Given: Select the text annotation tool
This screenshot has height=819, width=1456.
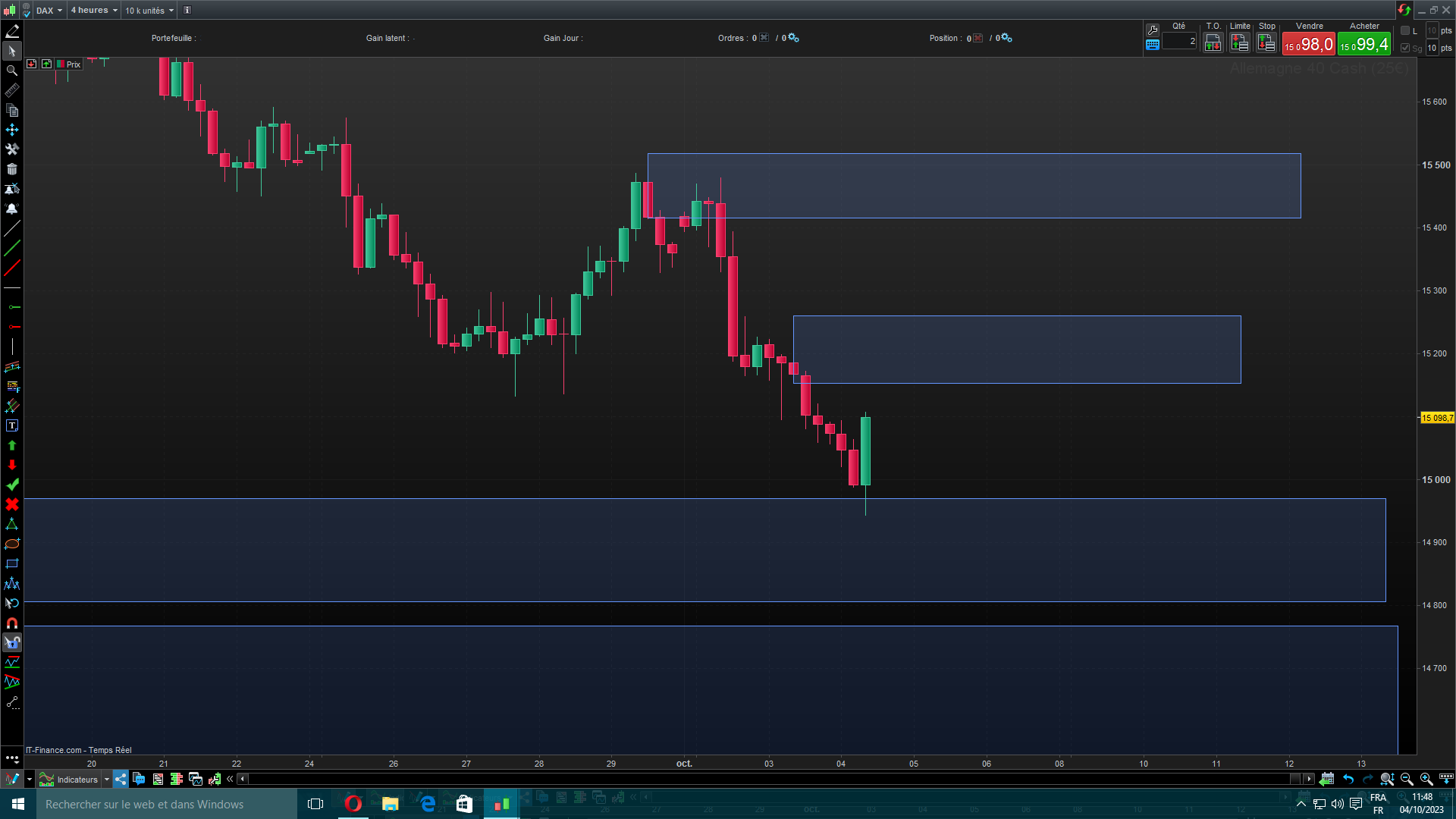Looking at the screenshot, I should tap(12, 426).
